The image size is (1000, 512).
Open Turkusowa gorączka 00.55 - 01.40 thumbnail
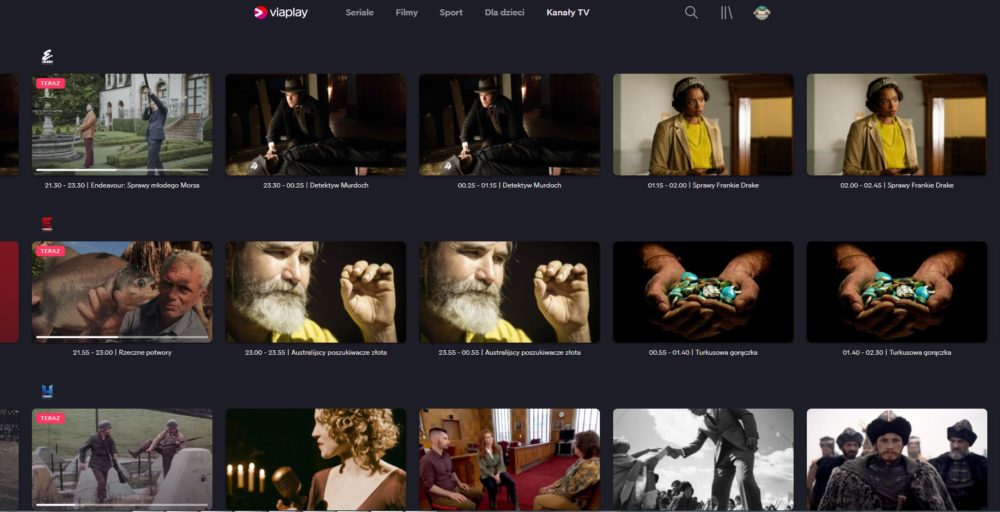(x=703, y=291)
